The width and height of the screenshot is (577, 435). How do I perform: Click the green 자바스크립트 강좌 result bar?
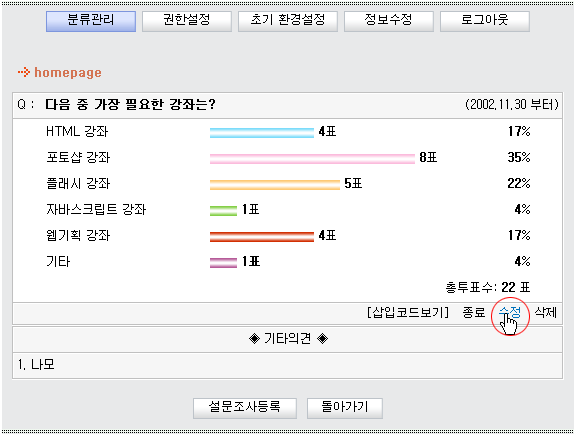coord(223,211)
